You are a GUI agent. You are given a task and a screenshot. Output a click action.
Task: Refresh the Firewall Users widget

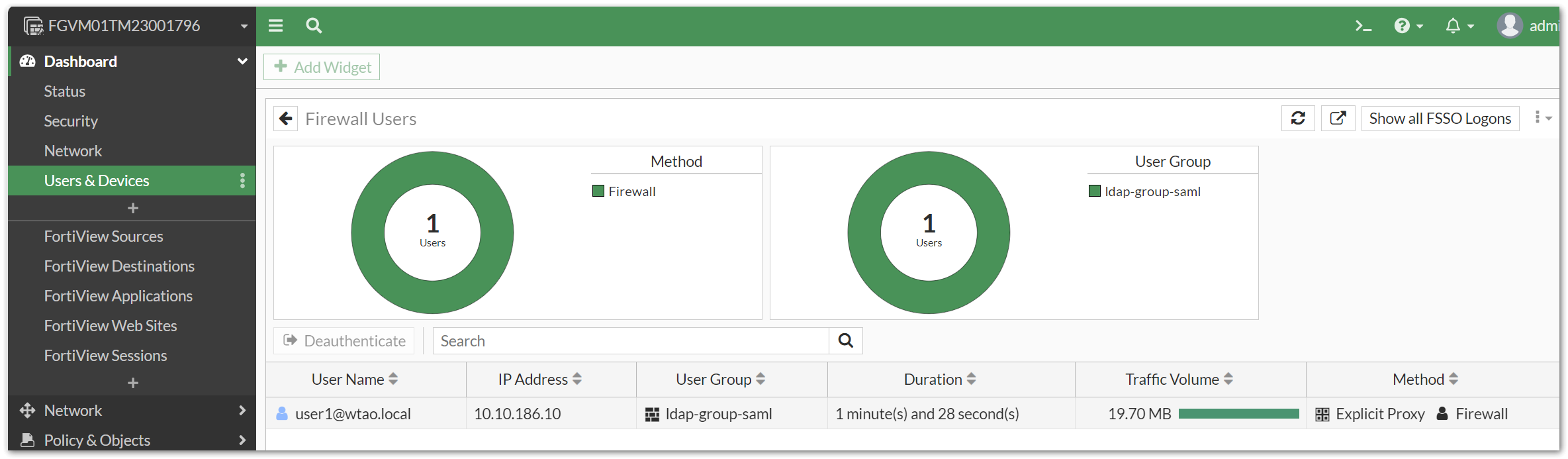[1298, 119]
